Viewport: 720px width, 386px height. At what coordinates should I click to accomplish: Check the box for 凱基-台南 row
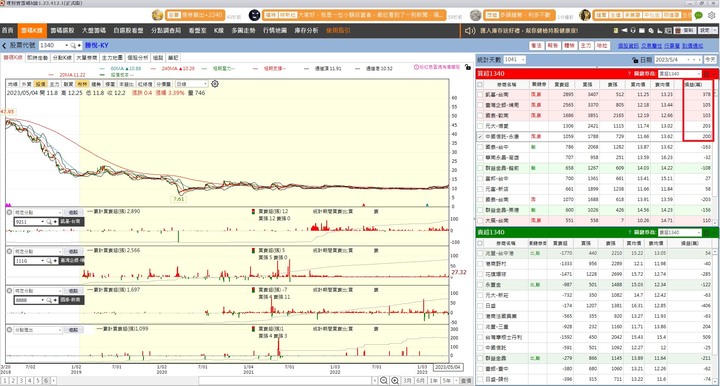click(x=480, y=95)
